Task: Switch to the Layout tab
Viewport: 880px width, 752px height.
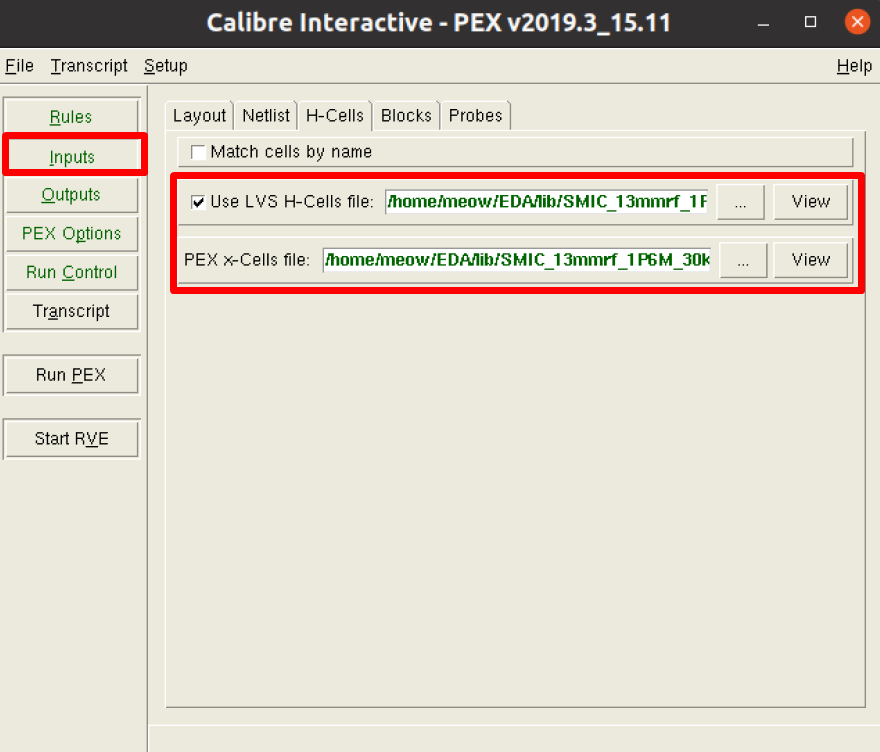Action: coord(199,116)
